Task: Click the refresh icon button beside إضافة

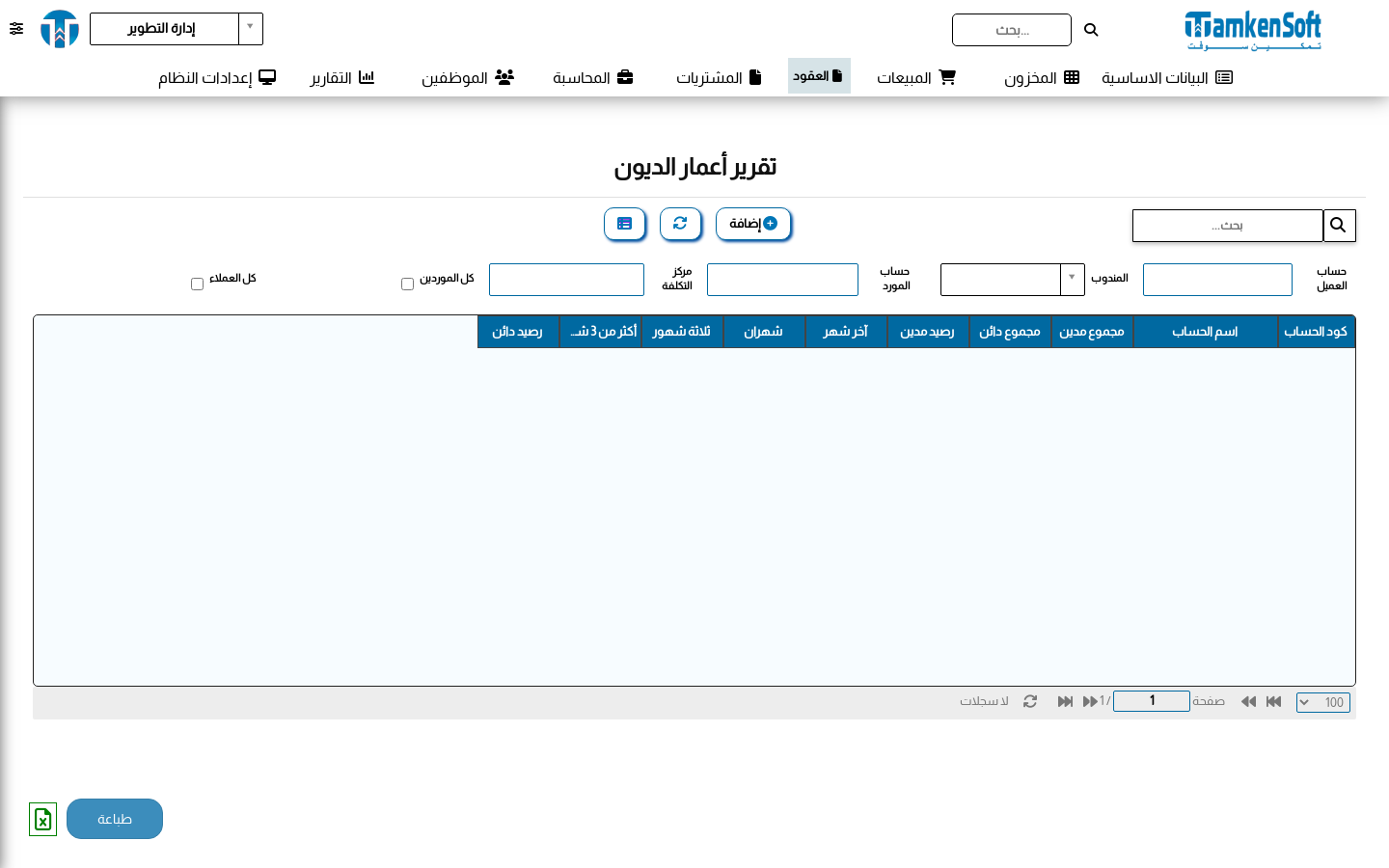Action: pos(680,224)
